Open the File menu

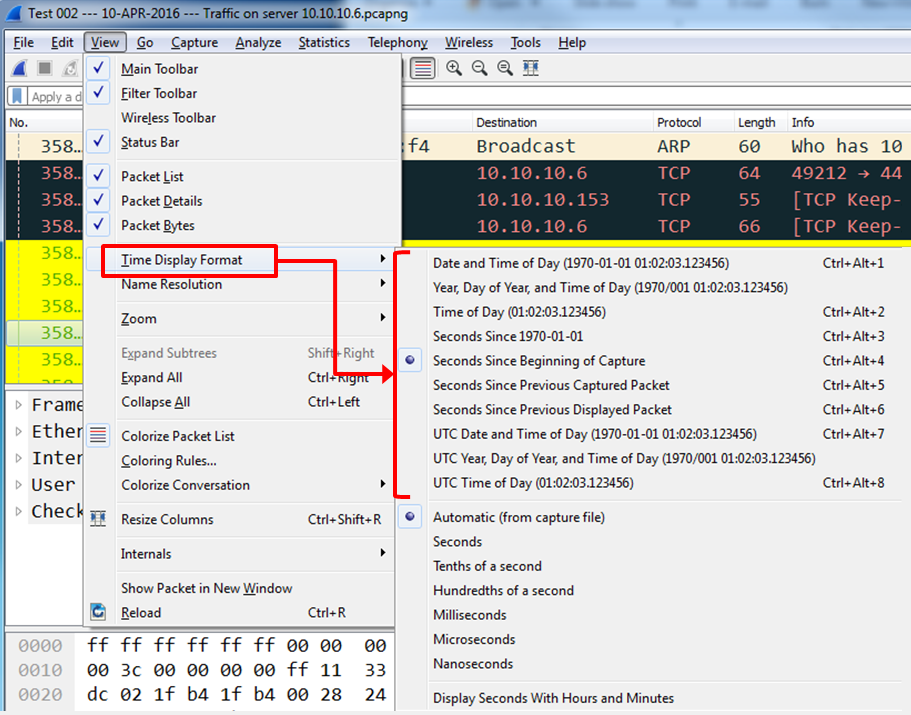click(x=23, y=42)
